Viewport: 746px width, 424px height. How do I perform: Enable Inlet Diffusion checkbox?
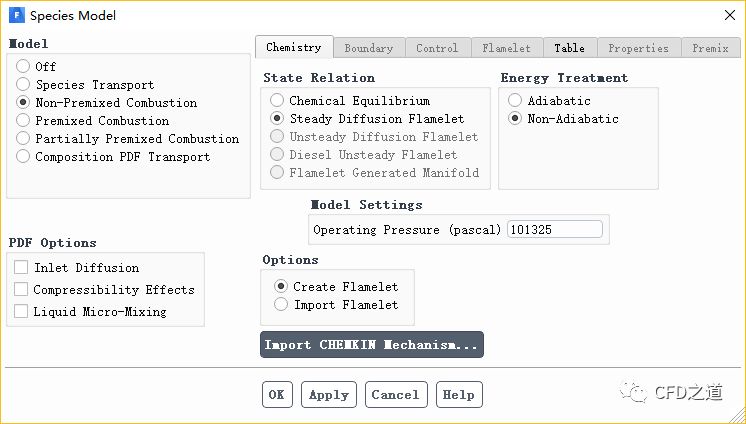(x=21, y=268)
